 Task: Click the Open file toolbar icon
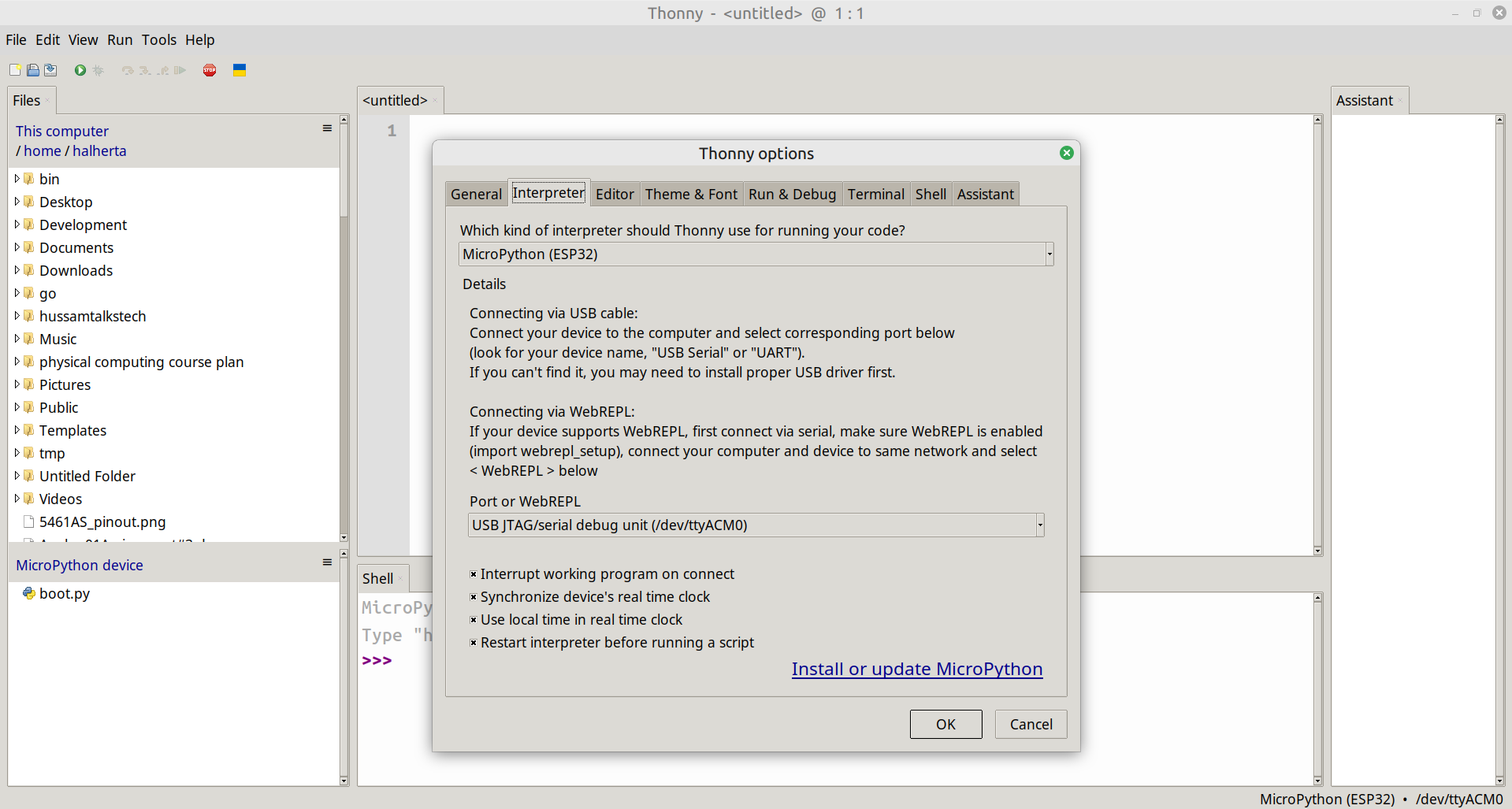[x=33, y=70]
